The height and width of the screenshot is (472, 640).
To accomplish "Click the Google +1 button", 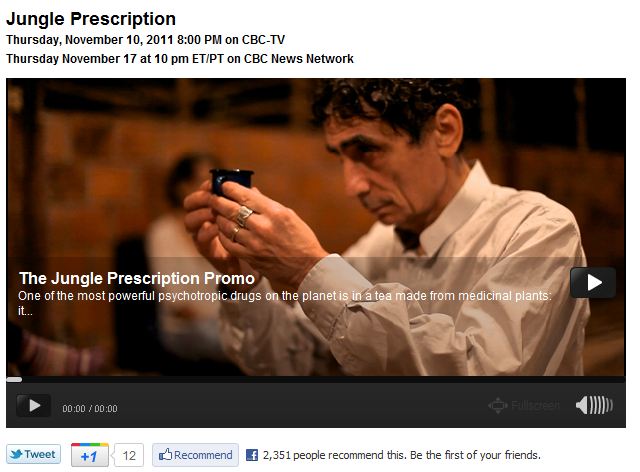I will pos(90,455).
